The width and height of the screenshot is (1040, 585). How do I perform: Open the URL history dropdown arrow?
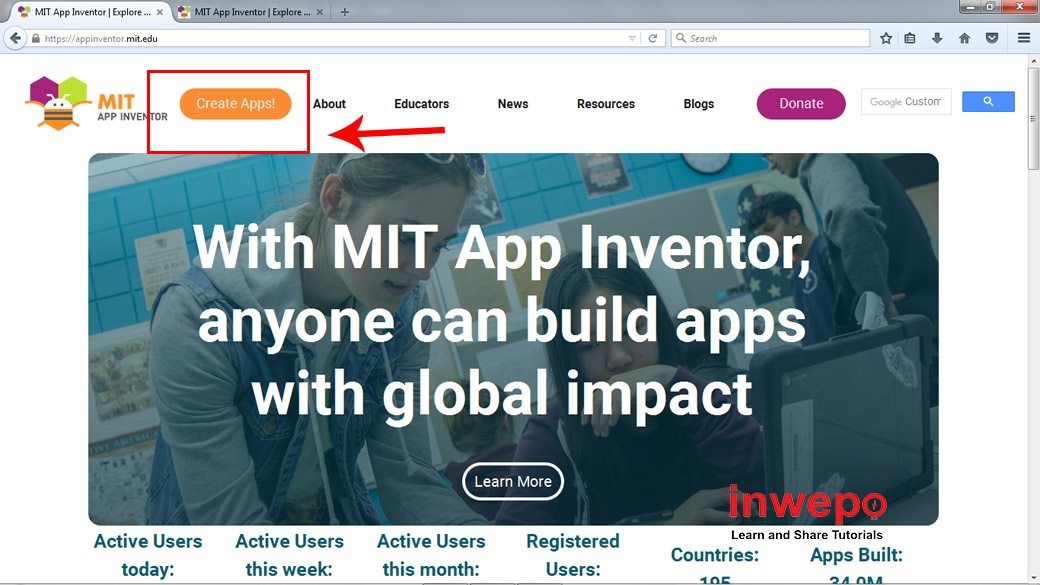[x=631, y=38]
